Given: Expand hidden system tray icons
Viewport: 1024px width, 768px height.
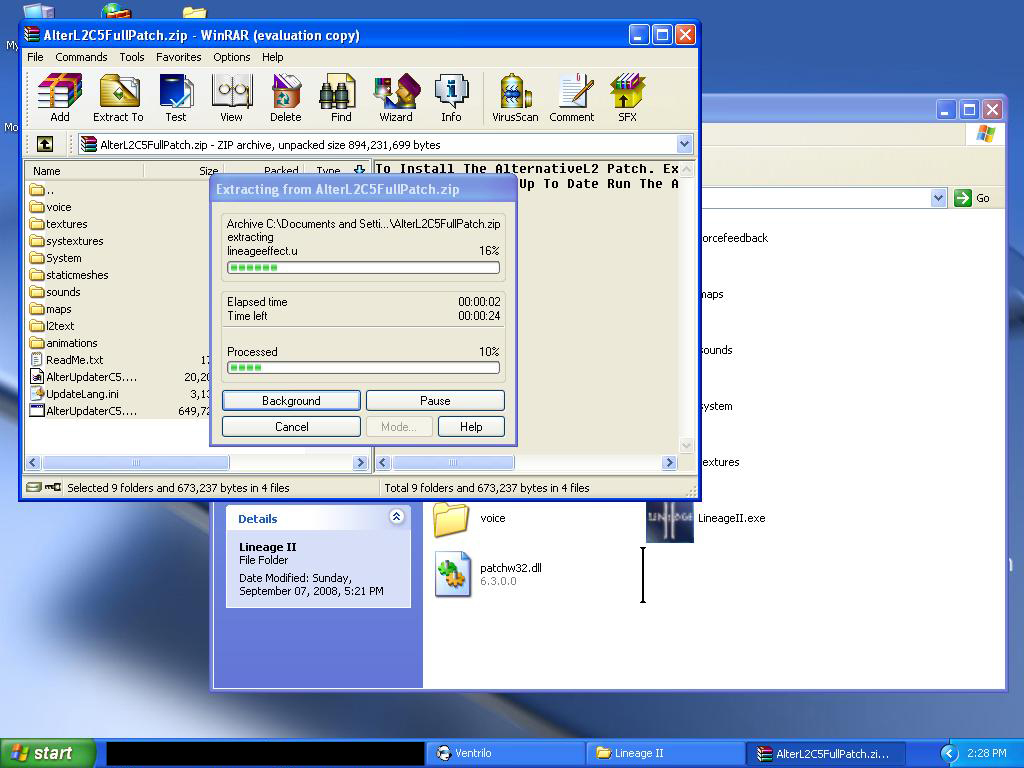Looking at the screenshot, I should [949, 754].
